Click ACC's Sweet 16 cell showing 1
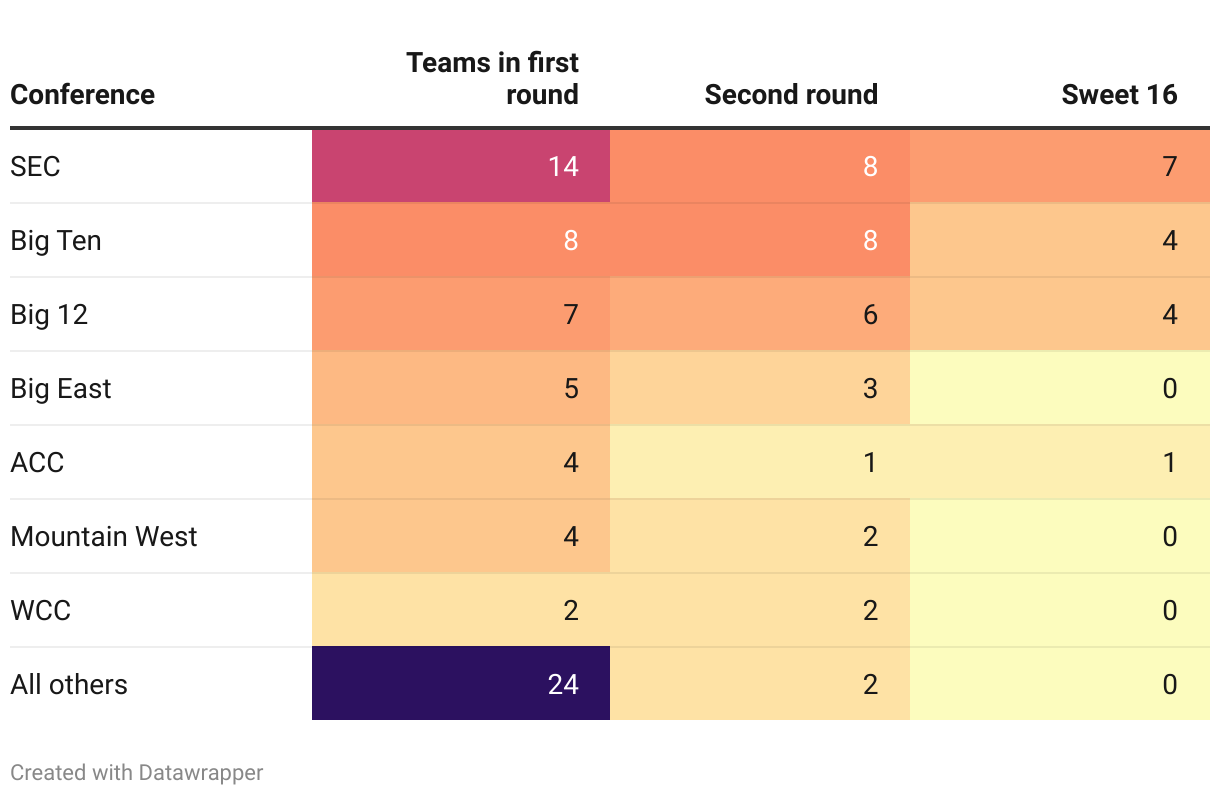Viewport: 1220px width, 796px height. pyautogui.click(x=1060, y=463)
